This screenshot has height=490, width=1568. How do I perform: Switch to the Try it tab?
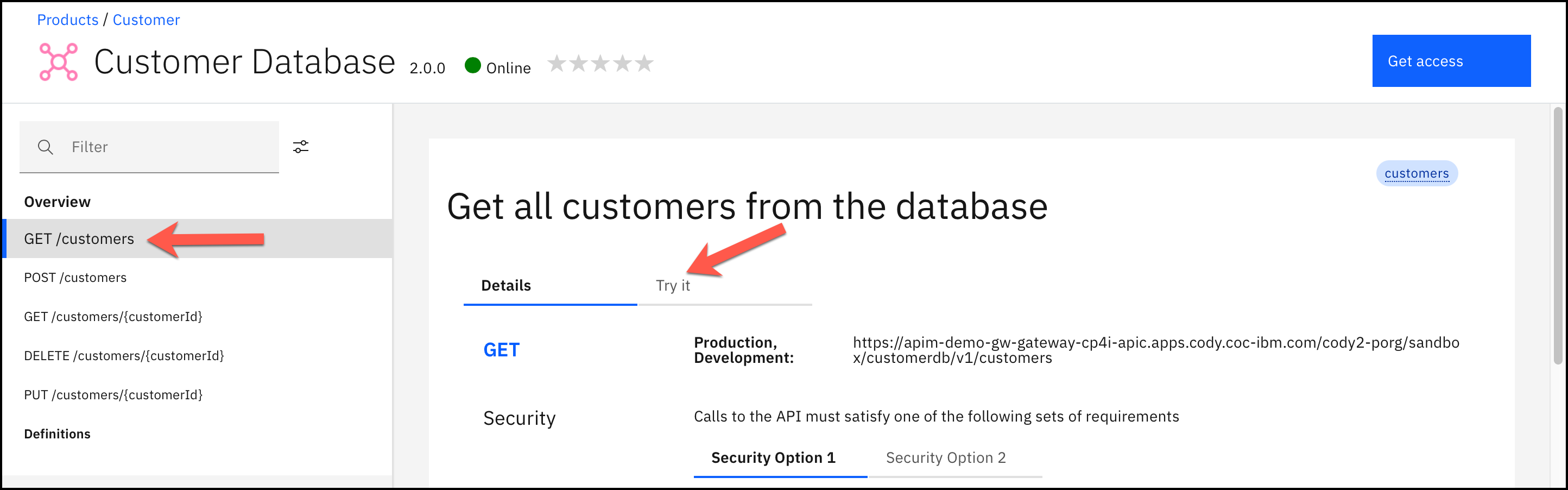click(673, 286)
